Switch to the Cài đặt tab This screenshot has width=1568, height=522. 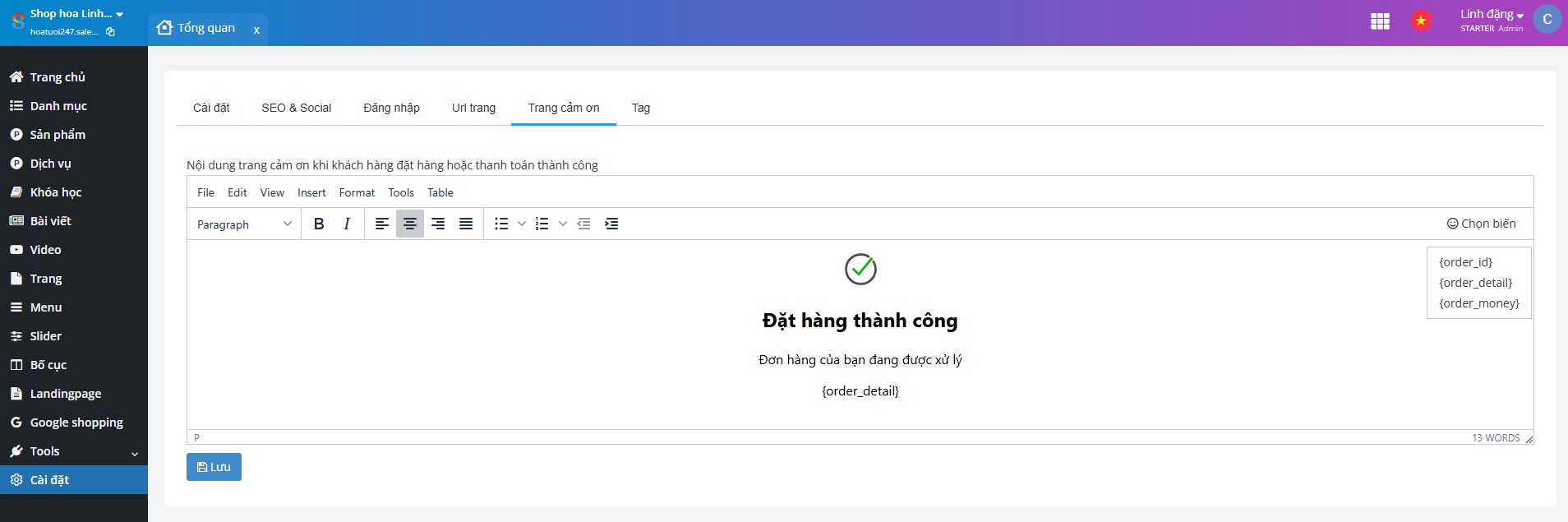[211, 108]
